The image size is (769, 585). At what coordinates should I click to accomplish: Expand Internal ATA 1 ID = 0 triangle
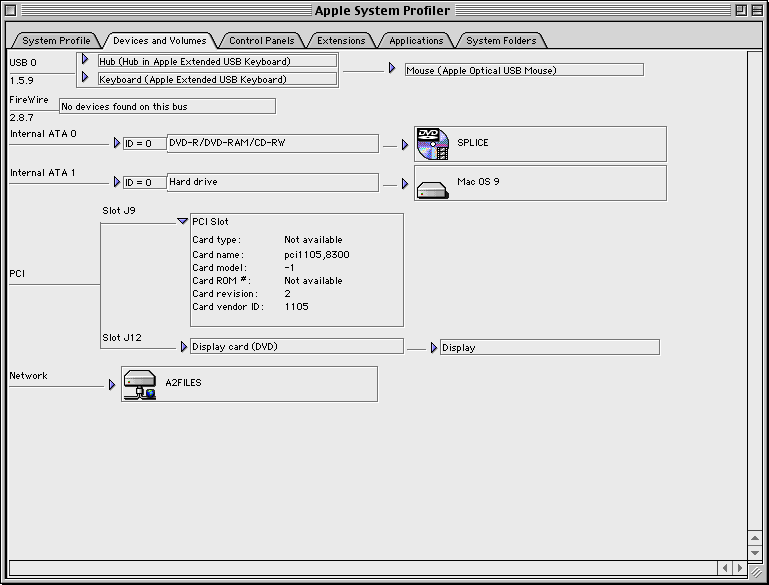pyautogui.click(x=117, y=182)
